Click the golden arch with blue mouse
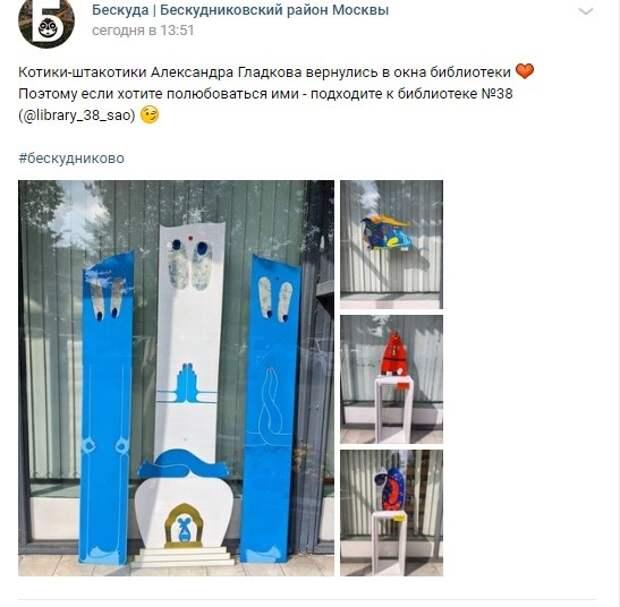This screenshot has height=607, width=620. coord(183,526)
